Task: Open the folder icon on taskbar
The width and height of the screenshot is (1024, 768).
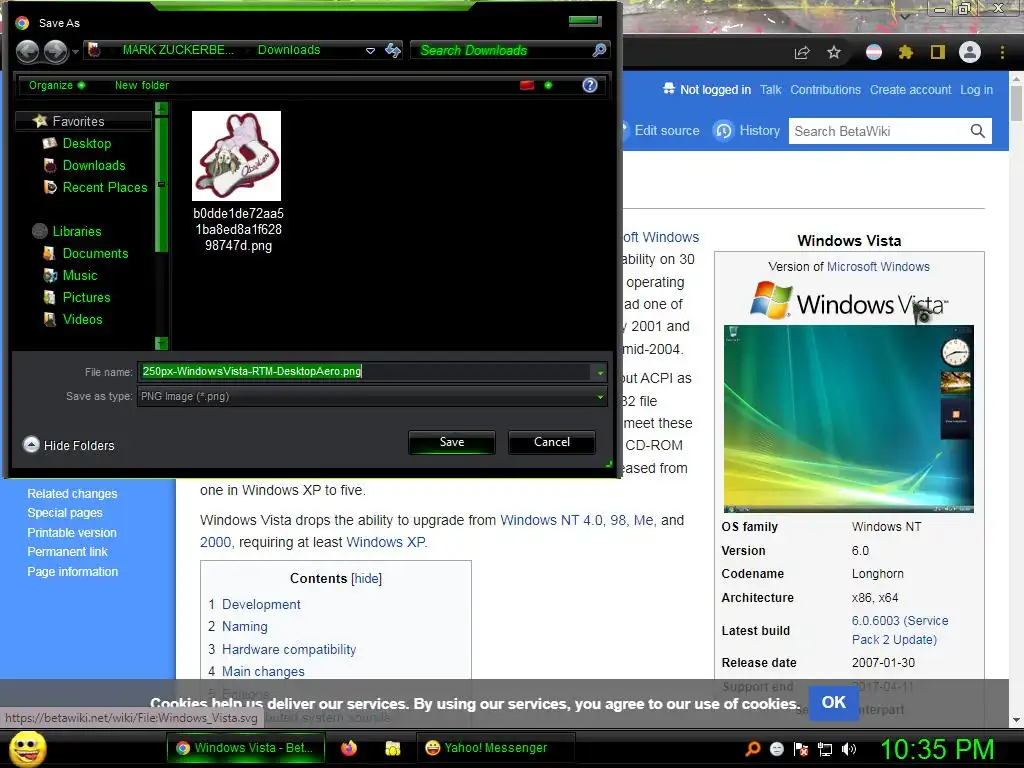Action: point(392,748)
